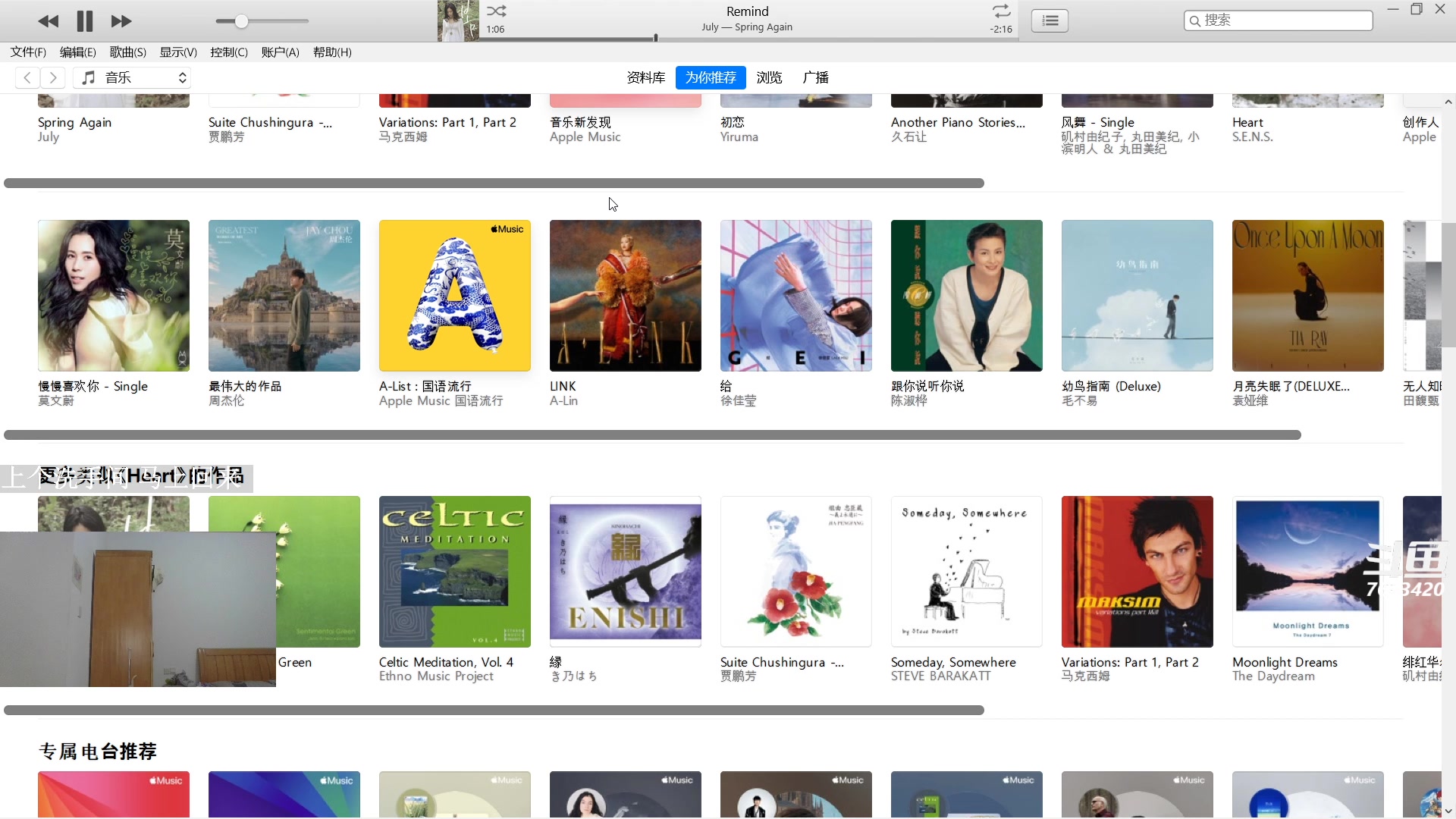Open the ENISHI 縁 album cover

[626, 572]
